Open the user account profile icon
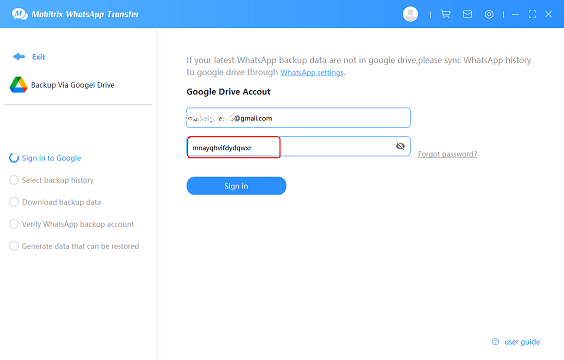Screen dimensions: 564x360 (410, 14)
